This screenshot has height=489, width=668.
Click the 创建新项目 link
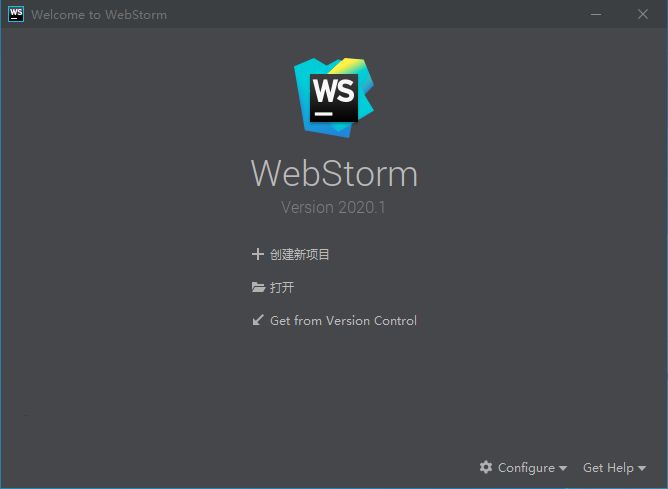[299, 254]
